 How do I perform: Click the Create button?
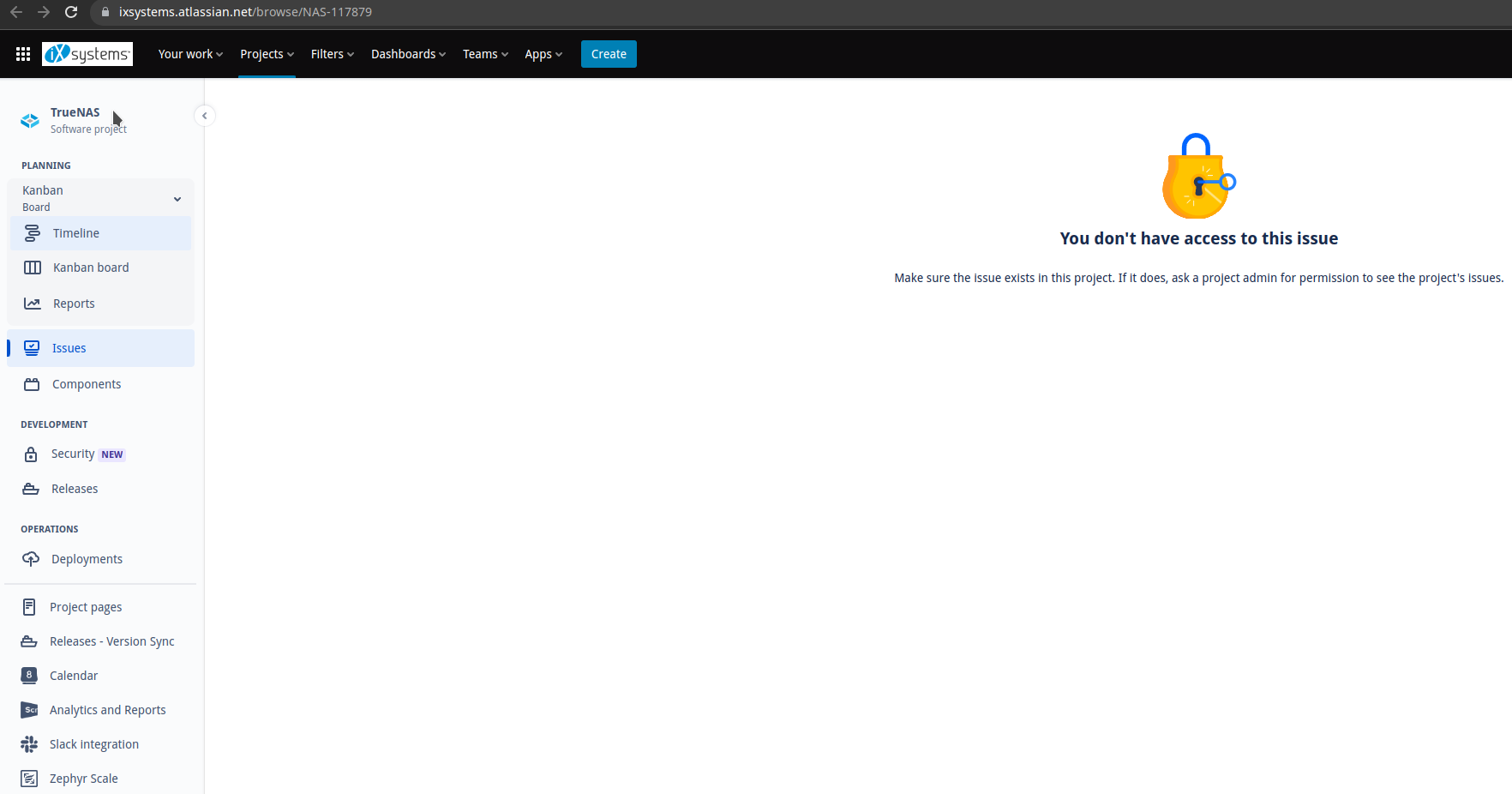[609, 54]
